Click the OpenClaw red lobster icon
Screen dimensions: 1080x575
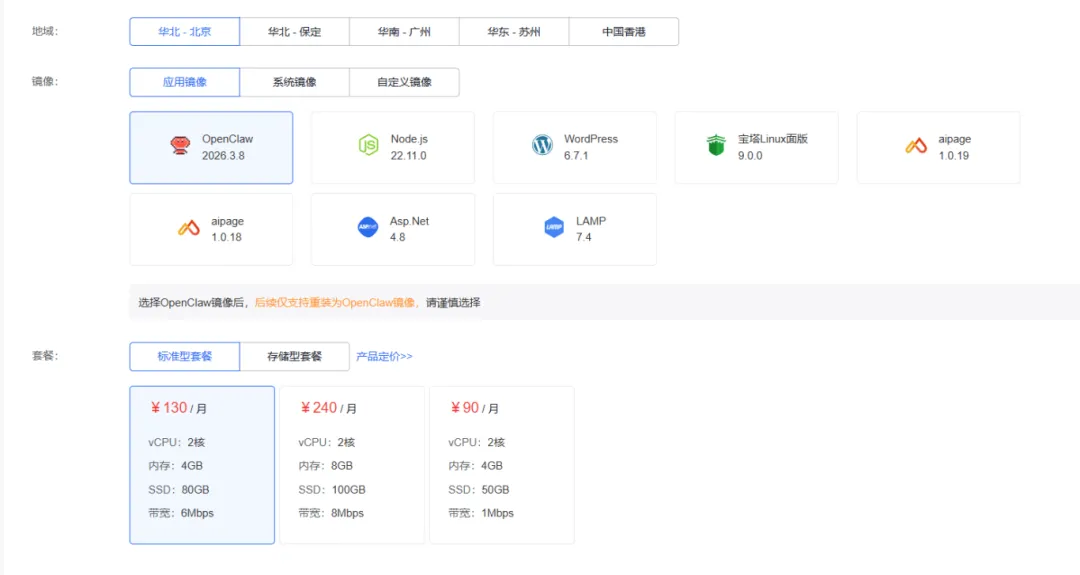tap(181, 146)
